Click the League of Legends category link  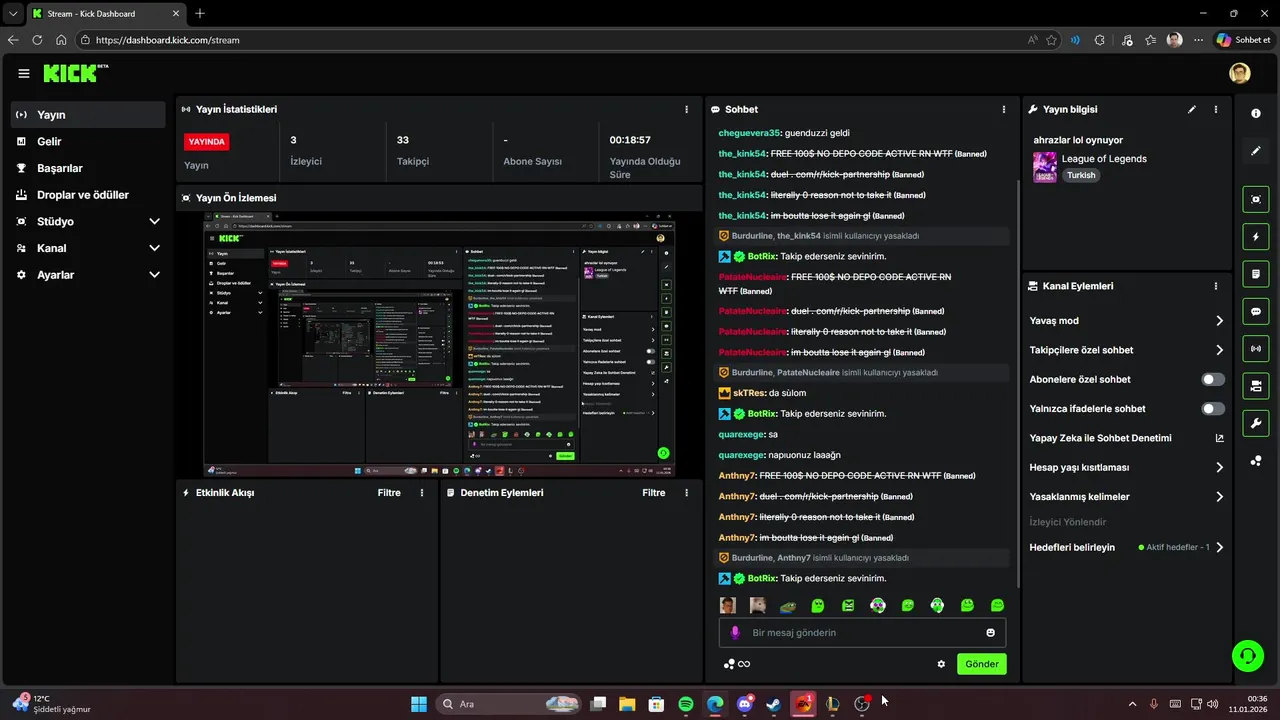pos(1104,159)
